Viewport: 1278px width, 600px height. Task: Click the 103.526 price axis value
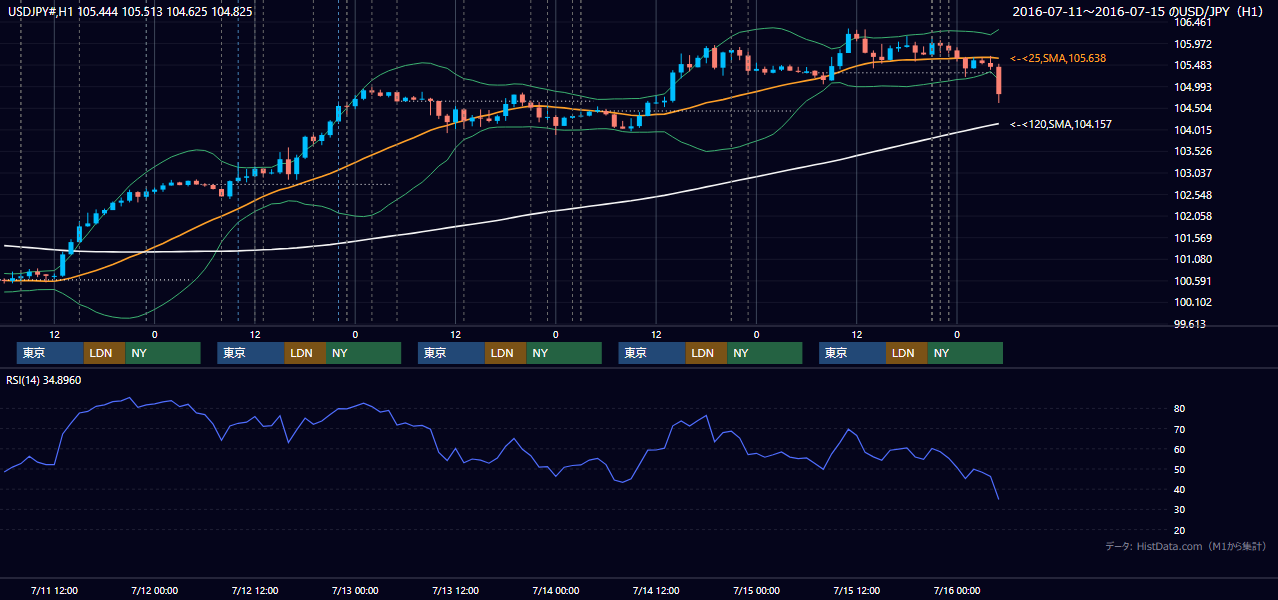tap(1192, 151)
